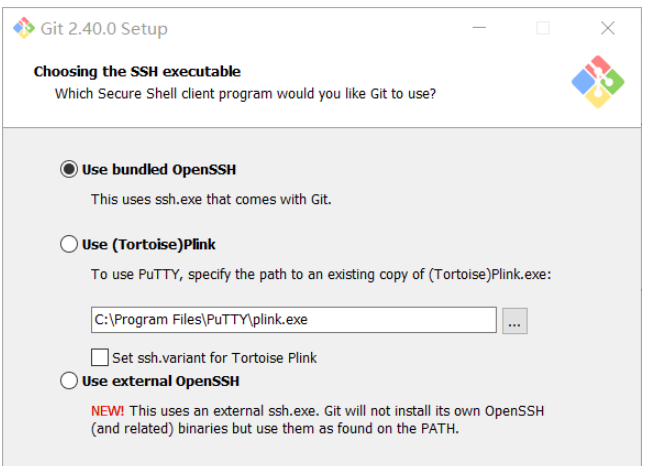Close the Git Setup window
647x466 pixels.
(x=607, y=28)
